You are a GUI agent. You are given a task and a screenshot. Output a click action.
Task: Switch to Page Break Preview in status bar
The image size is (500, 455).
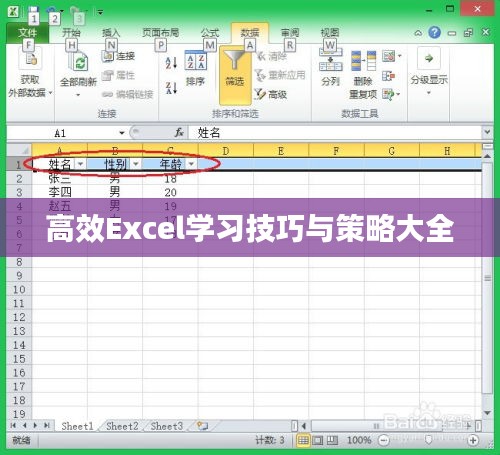[x=332, y=440]
